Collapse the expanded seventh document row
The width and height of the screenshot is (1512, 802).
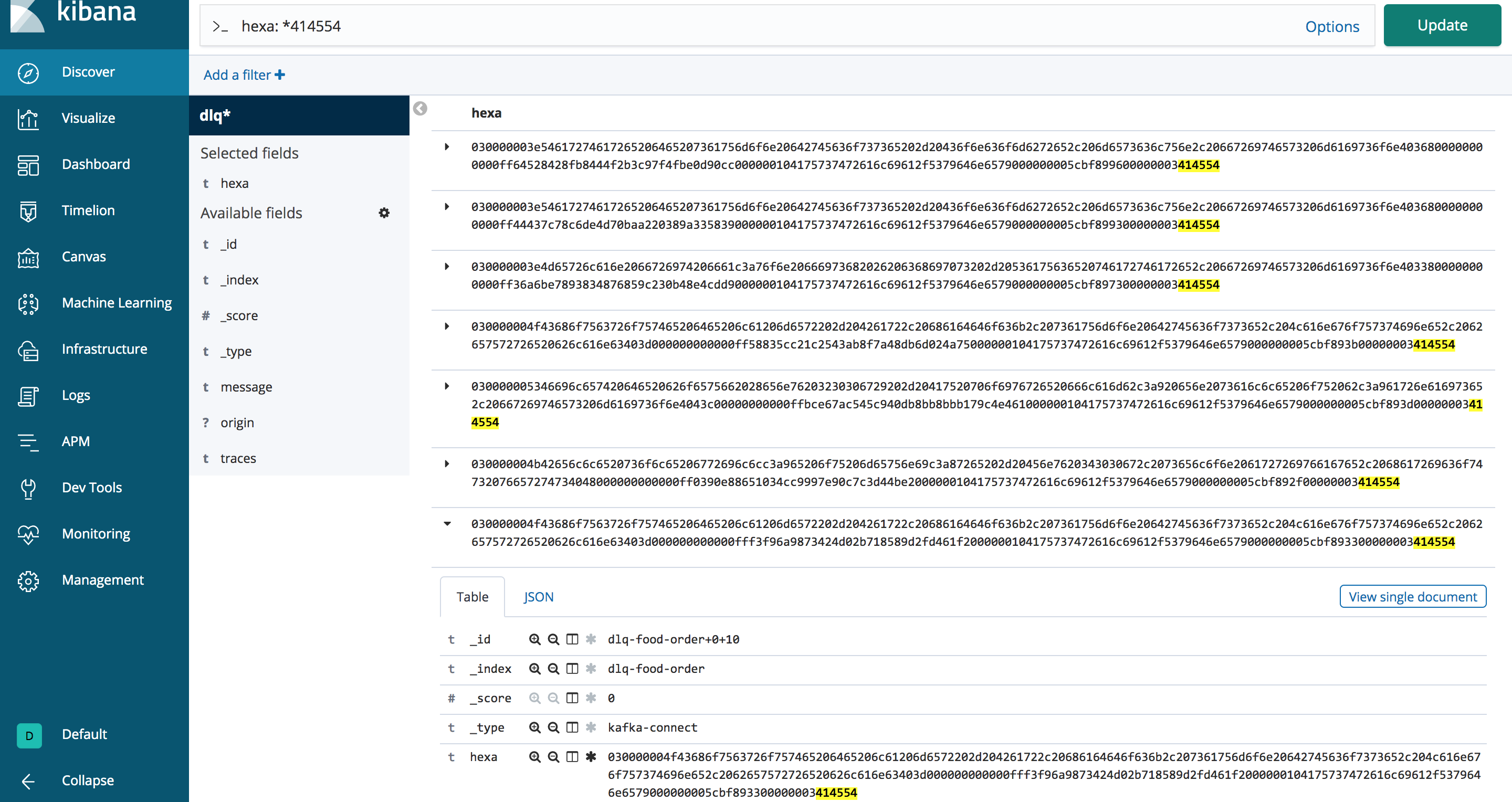(447, 524)
